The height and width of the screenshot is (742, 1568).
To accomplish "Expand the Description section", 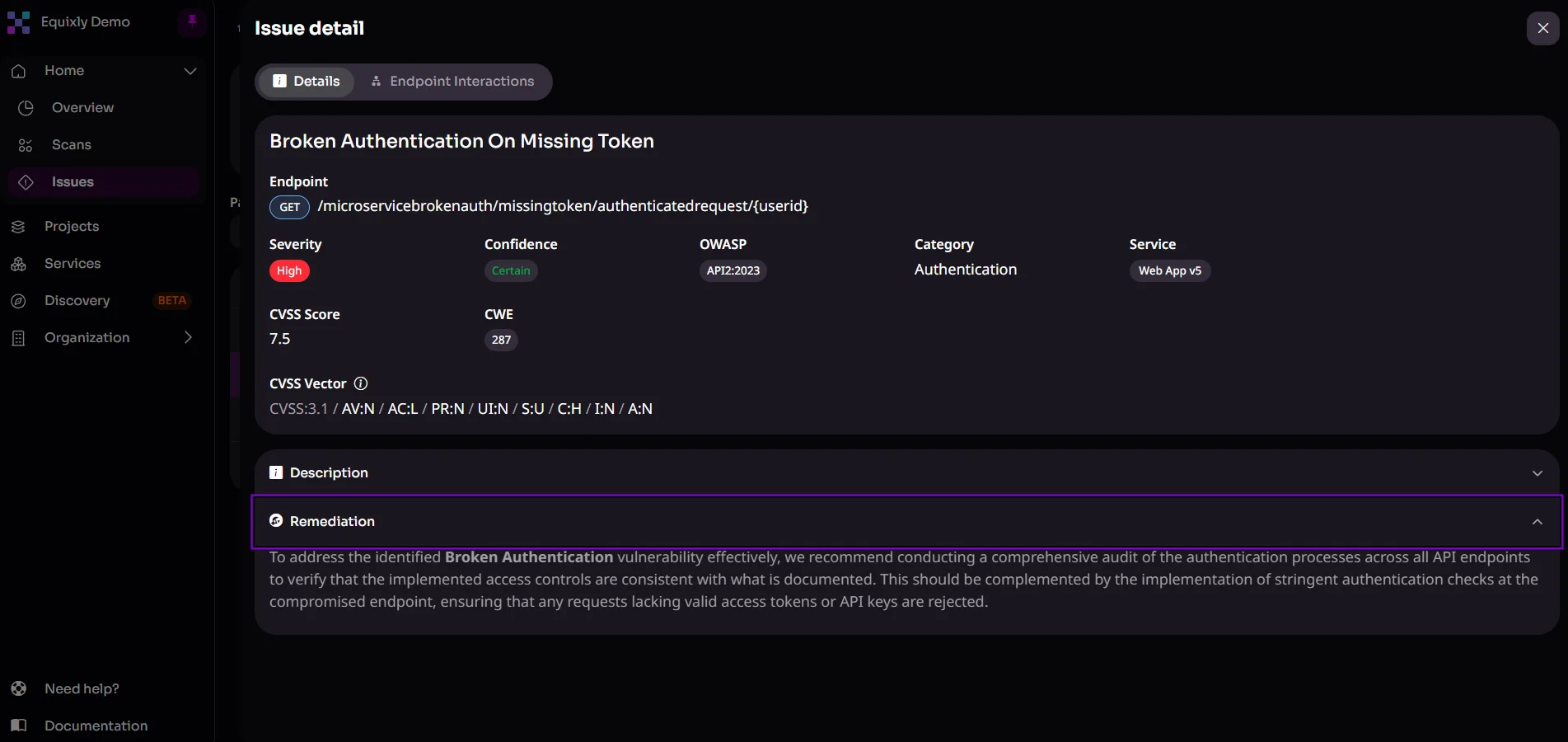I will click(x=1536, y=473).
